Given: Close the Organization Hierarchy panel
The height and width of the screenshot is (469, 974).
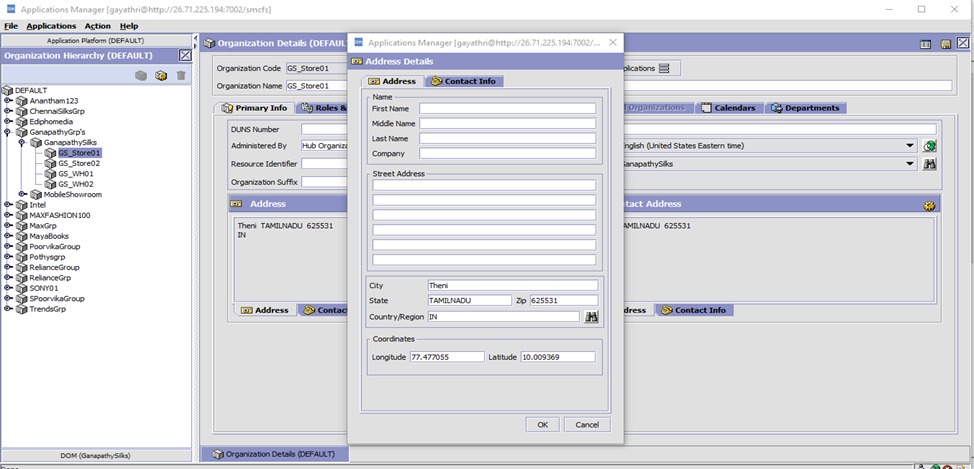Looking at the screenshot, I should (x=185, y=56).
